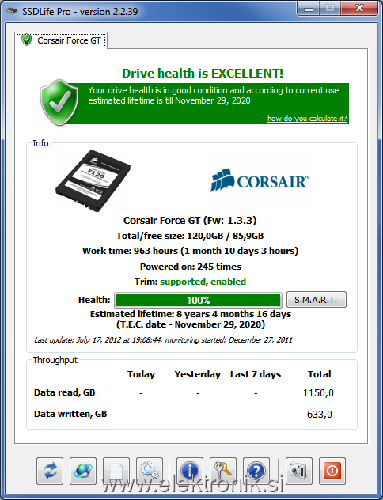The height and width of the screenshot is (500, 383).
Task: Open the blank document report icon
Action: point(116,470)
